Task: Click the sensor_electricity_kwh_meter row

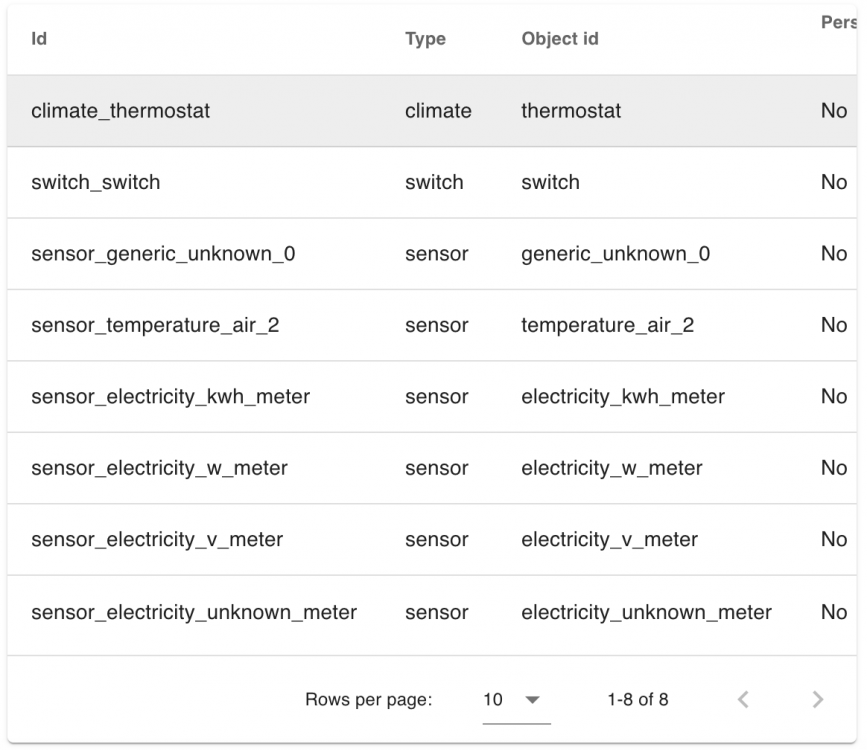Action: point(170,397)
